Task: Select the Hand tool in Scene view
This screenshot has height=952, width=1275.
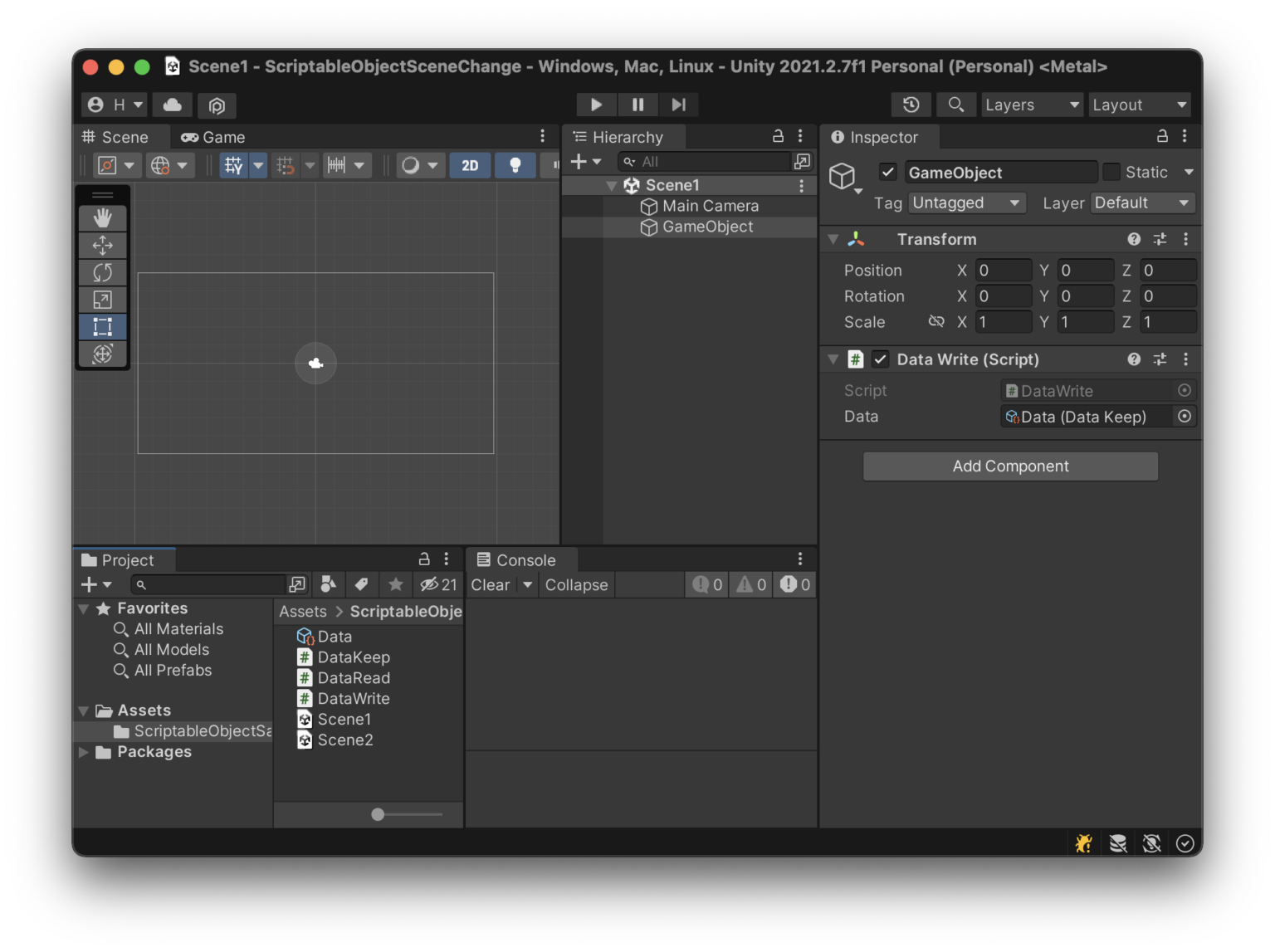Action: coord(102,218)
